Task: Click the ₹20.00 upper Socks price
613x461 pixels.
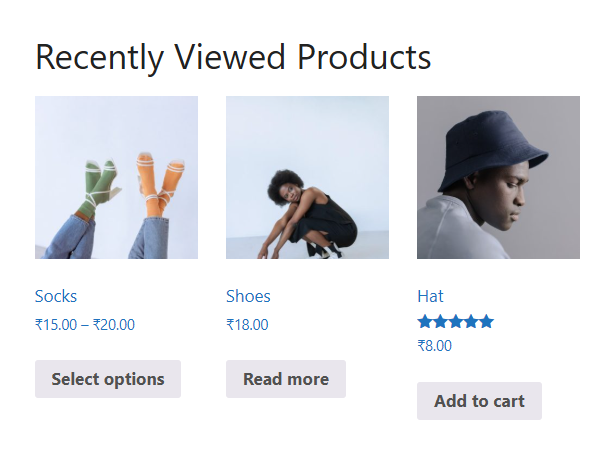Action: (114, 325)
